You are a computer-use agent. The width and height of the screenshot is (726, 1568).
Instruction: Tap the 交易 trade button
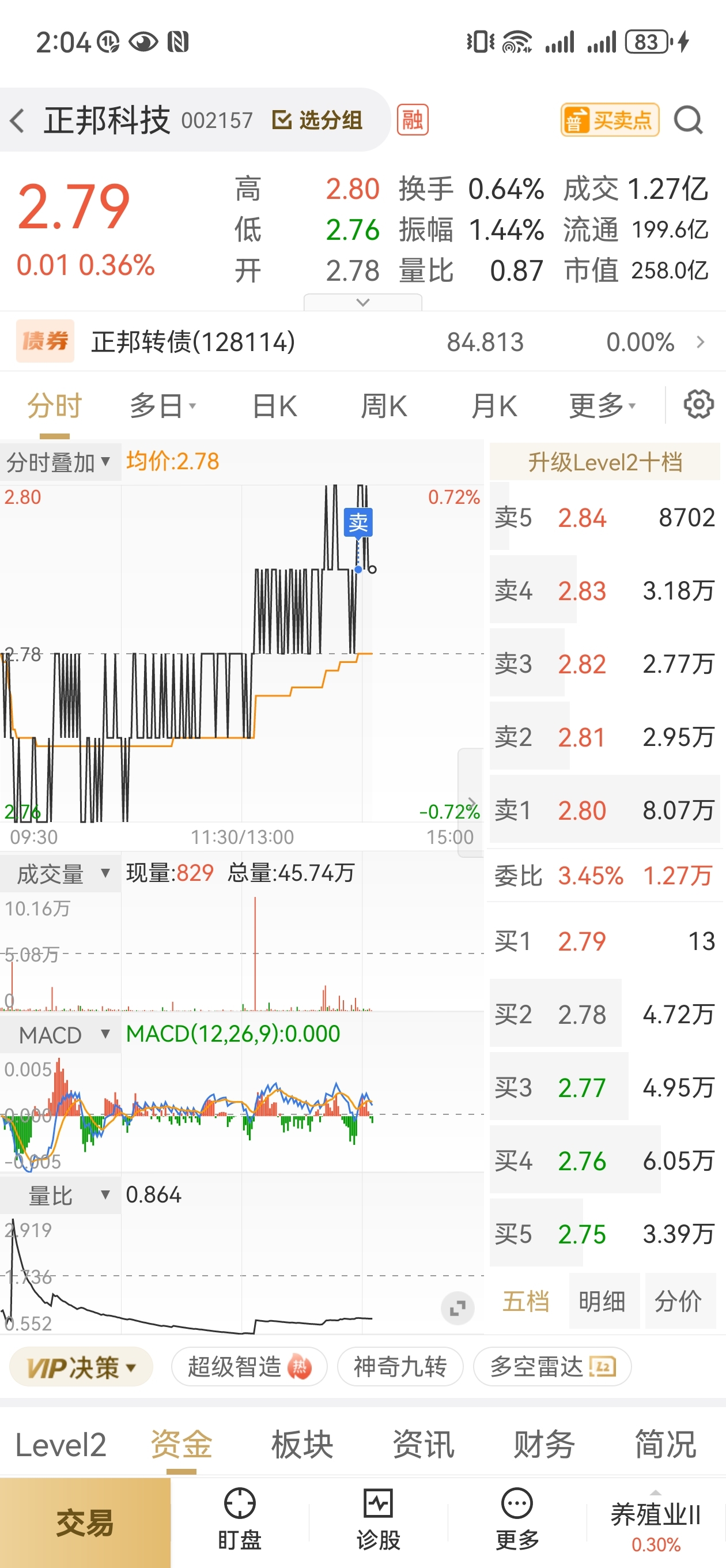[x=85, y=1523]
